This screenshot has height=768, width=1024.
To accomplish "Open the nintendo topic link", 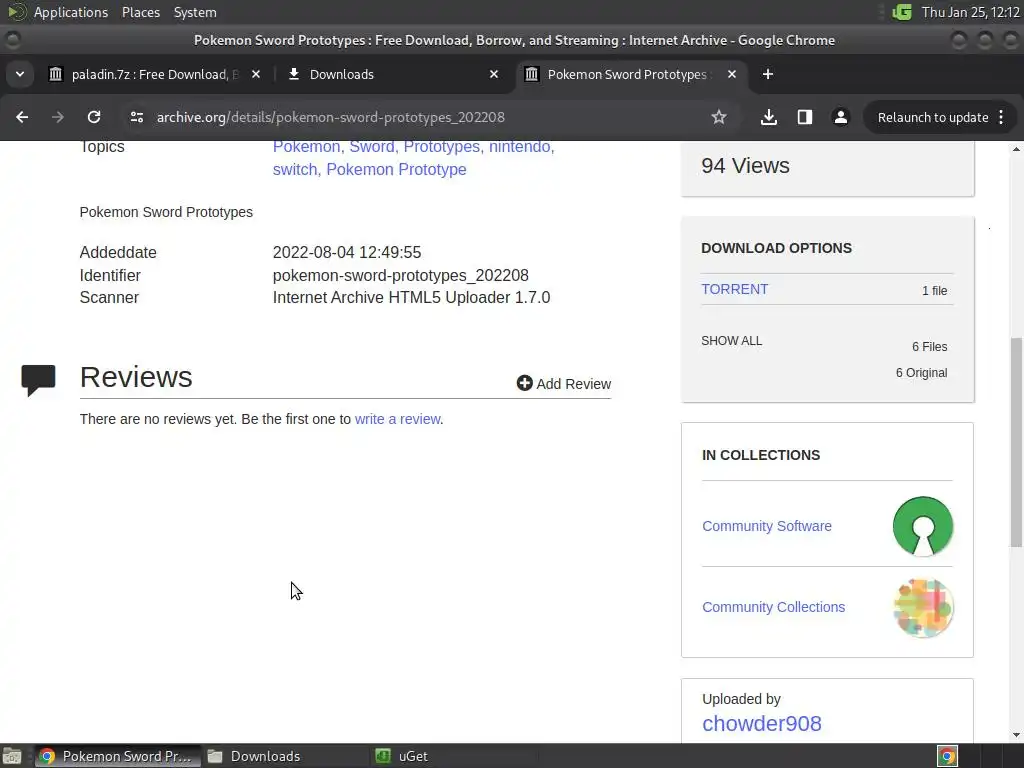I will click(521, 146).
